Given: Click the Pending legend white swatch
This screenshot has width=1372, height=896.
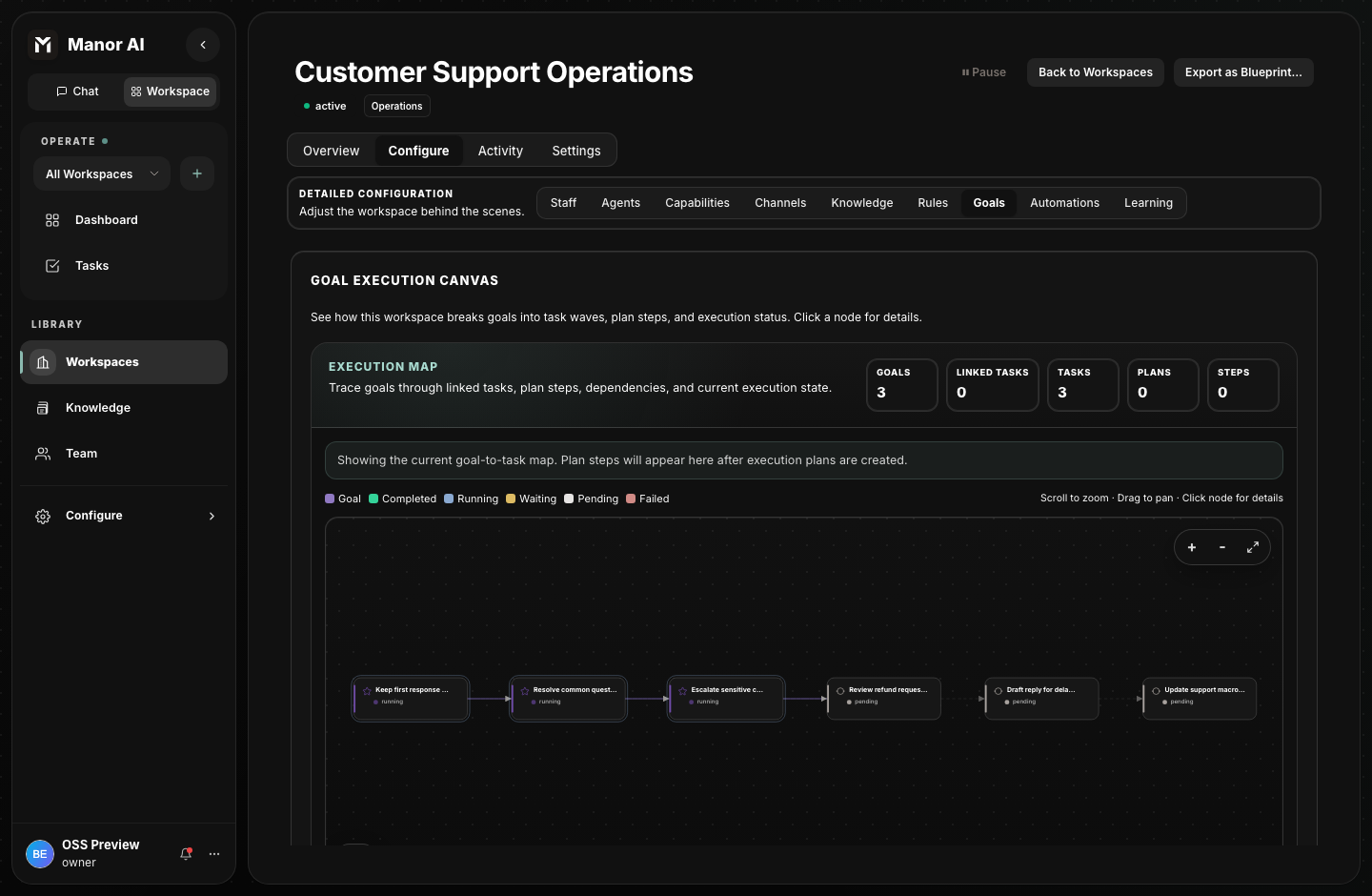Looking at the screenshot, I should coord(569,499).
